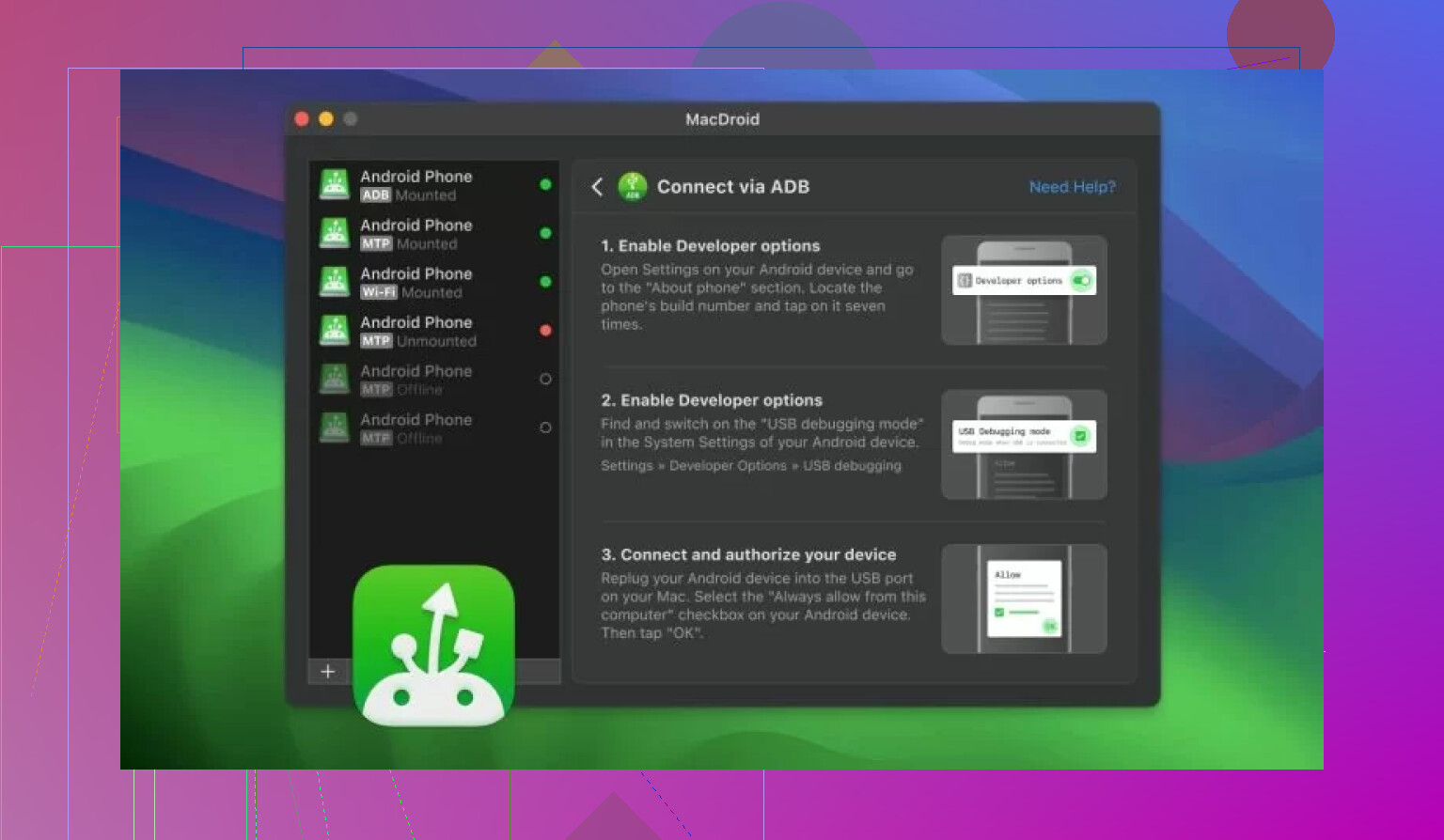
Task: Click the first Offline Android Phone icon
Action: click(335, 380)
